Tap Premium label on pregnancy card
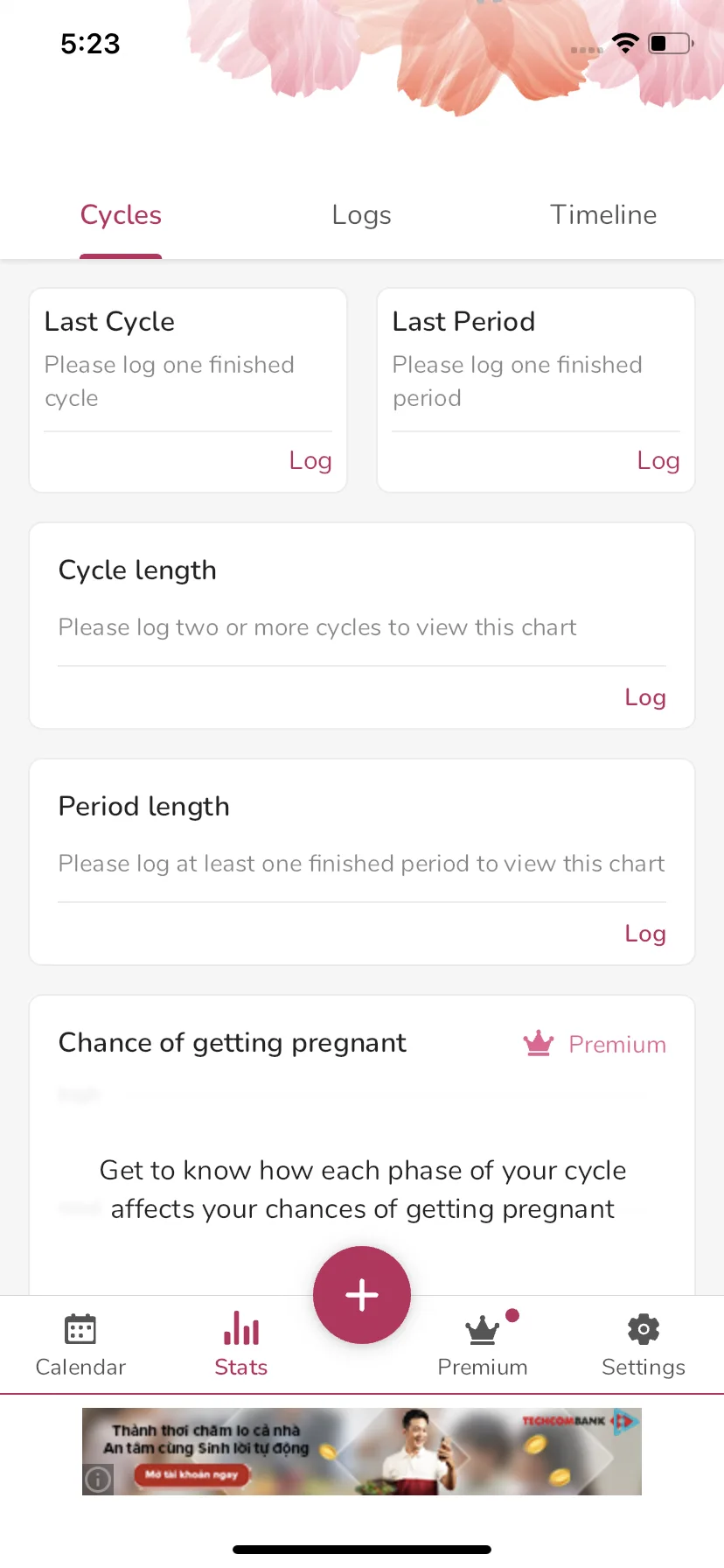724x1568 pixels. coord(617,1045)
